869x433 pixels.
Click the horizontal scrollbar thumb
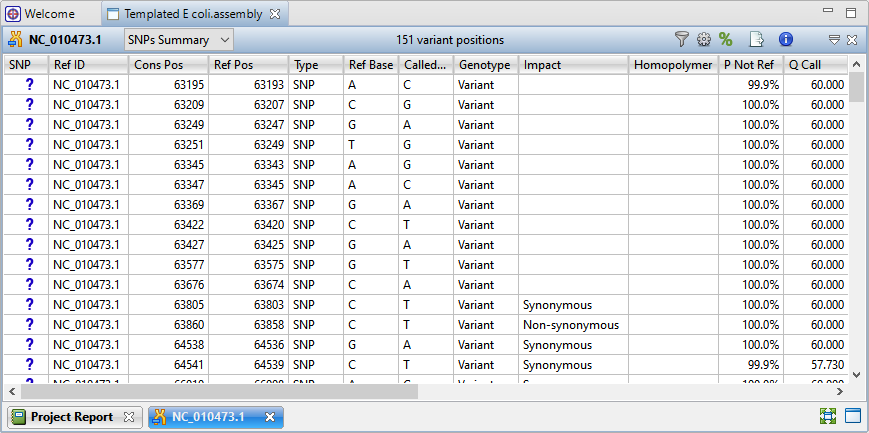tap(219, 391)
